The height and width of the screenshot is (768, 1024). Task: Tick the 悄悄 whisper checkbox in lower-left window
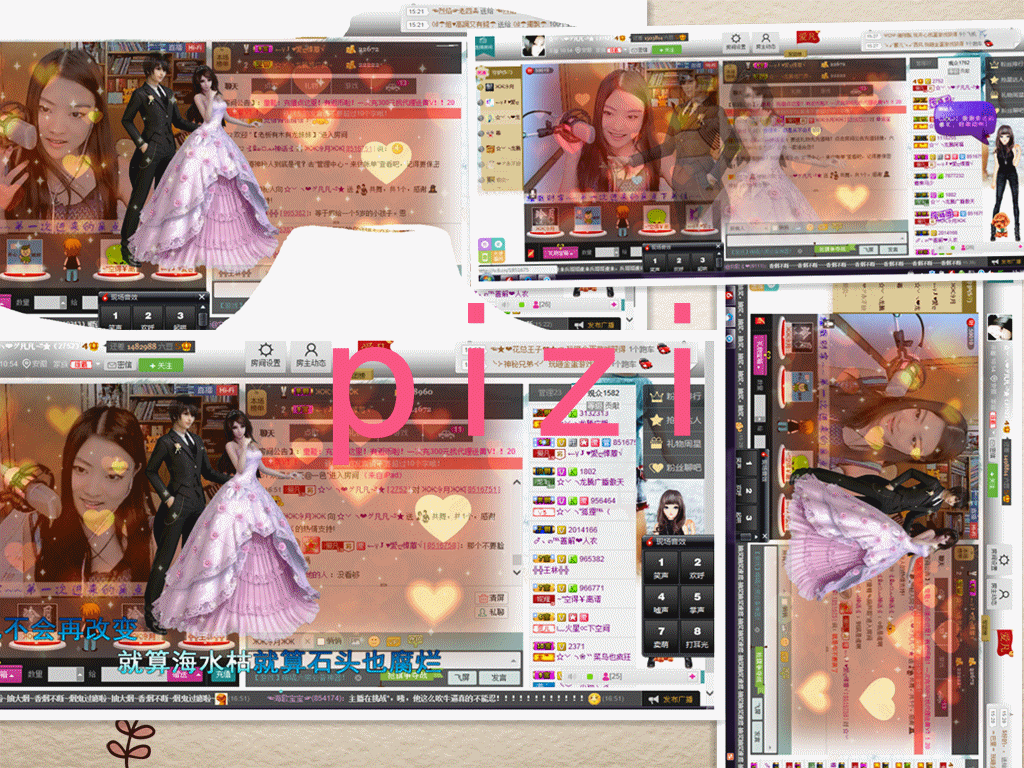pyautogui.click(x=320, y=641)
